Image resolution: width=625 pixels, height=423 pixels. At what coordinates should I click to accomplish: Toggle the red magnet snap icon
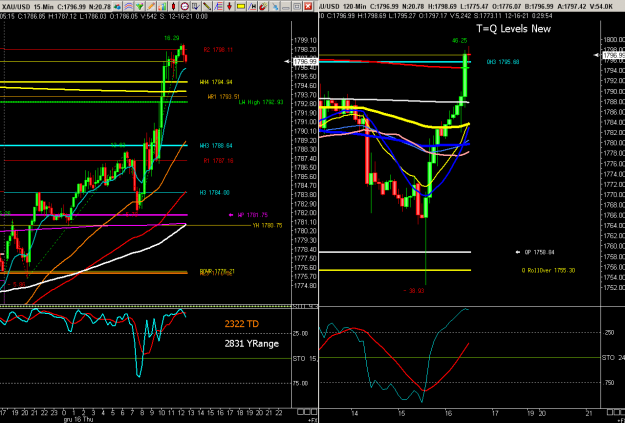[263, 6]
